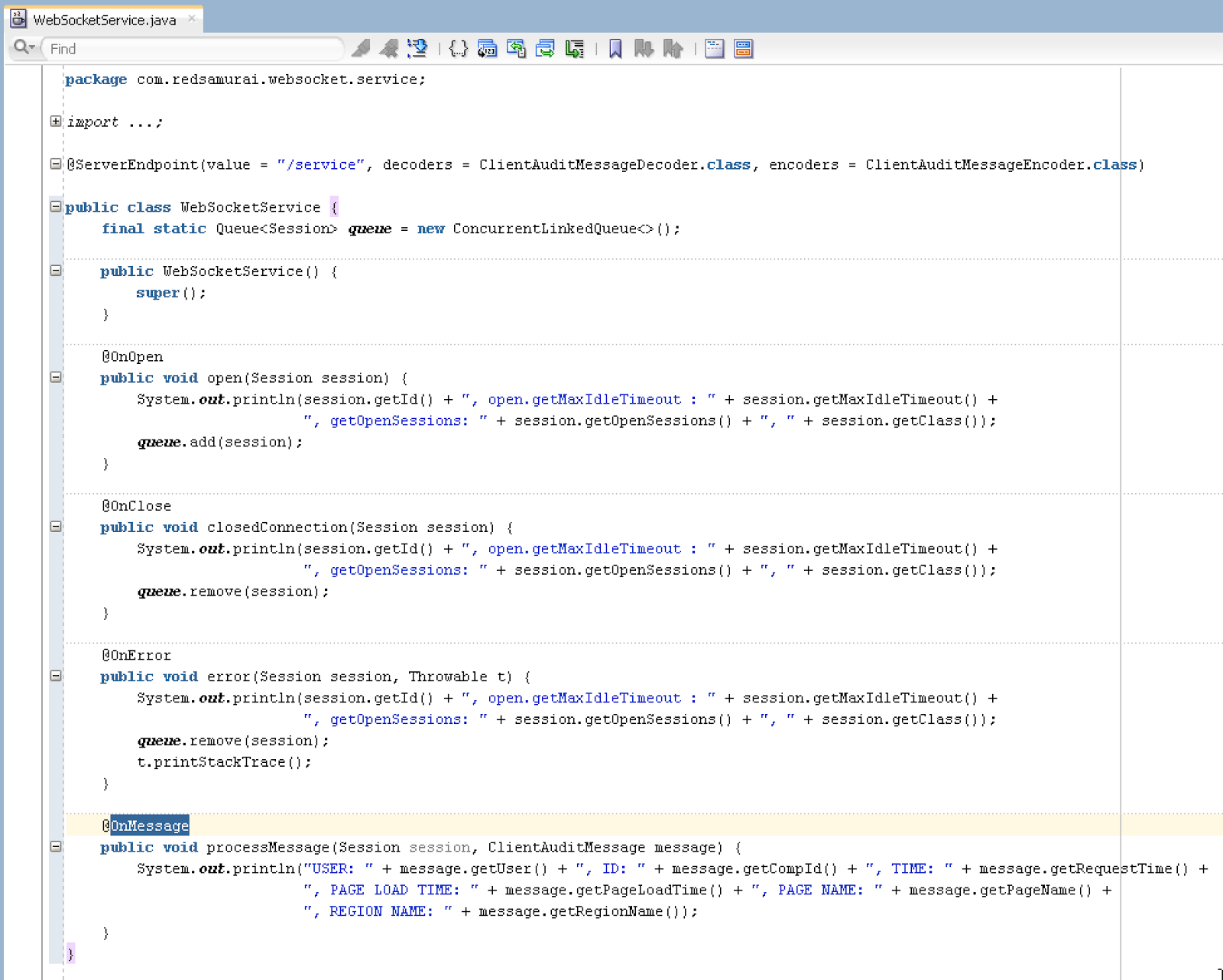Toggle a bookmark on the current line
The image size is (1223, 980).
coord(615,48)
